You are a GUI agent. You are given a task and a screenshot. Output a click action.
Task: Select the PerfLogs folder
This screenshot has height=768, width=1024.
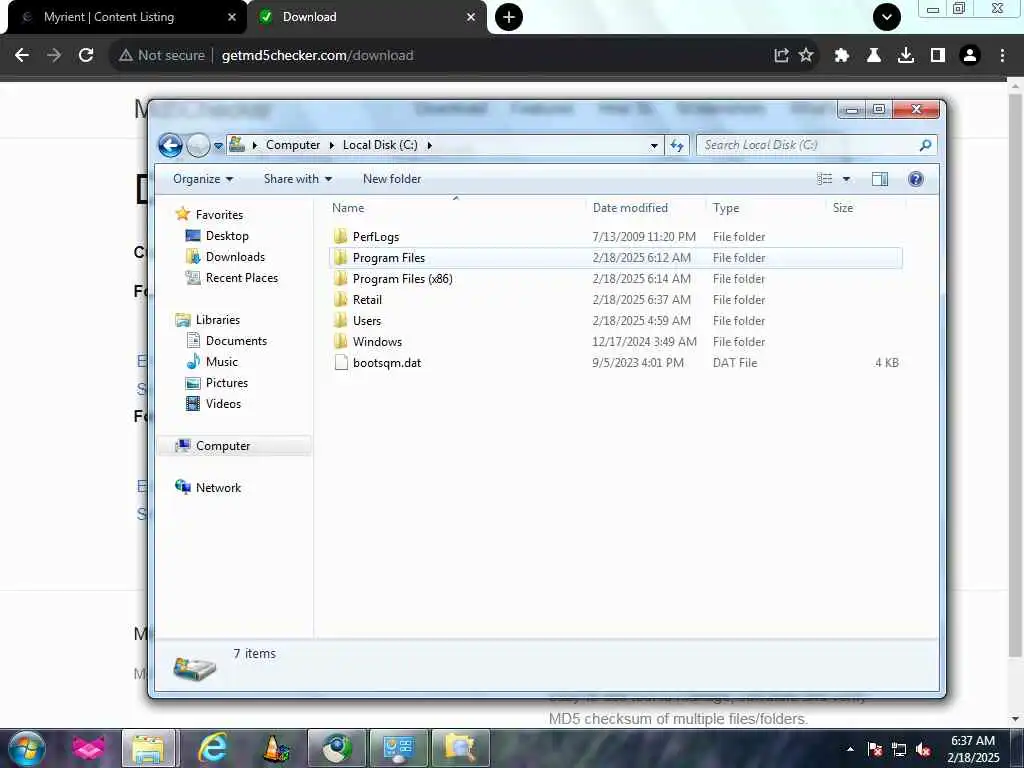616,236
